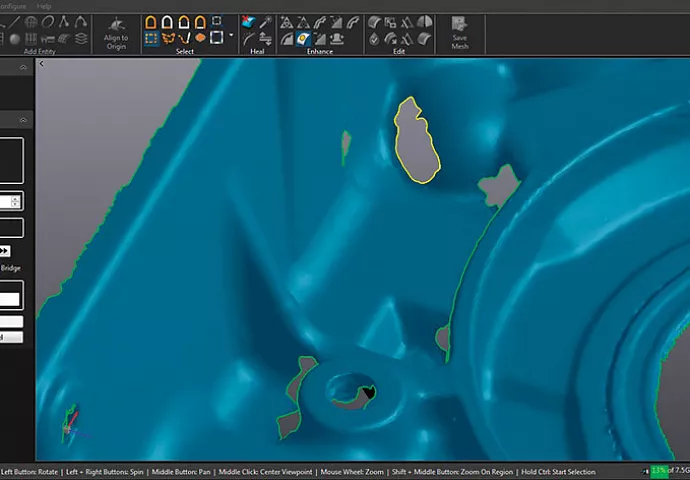Click the yellow-outlined hole in the mesh
690x480 pixels.
point(417,140)
